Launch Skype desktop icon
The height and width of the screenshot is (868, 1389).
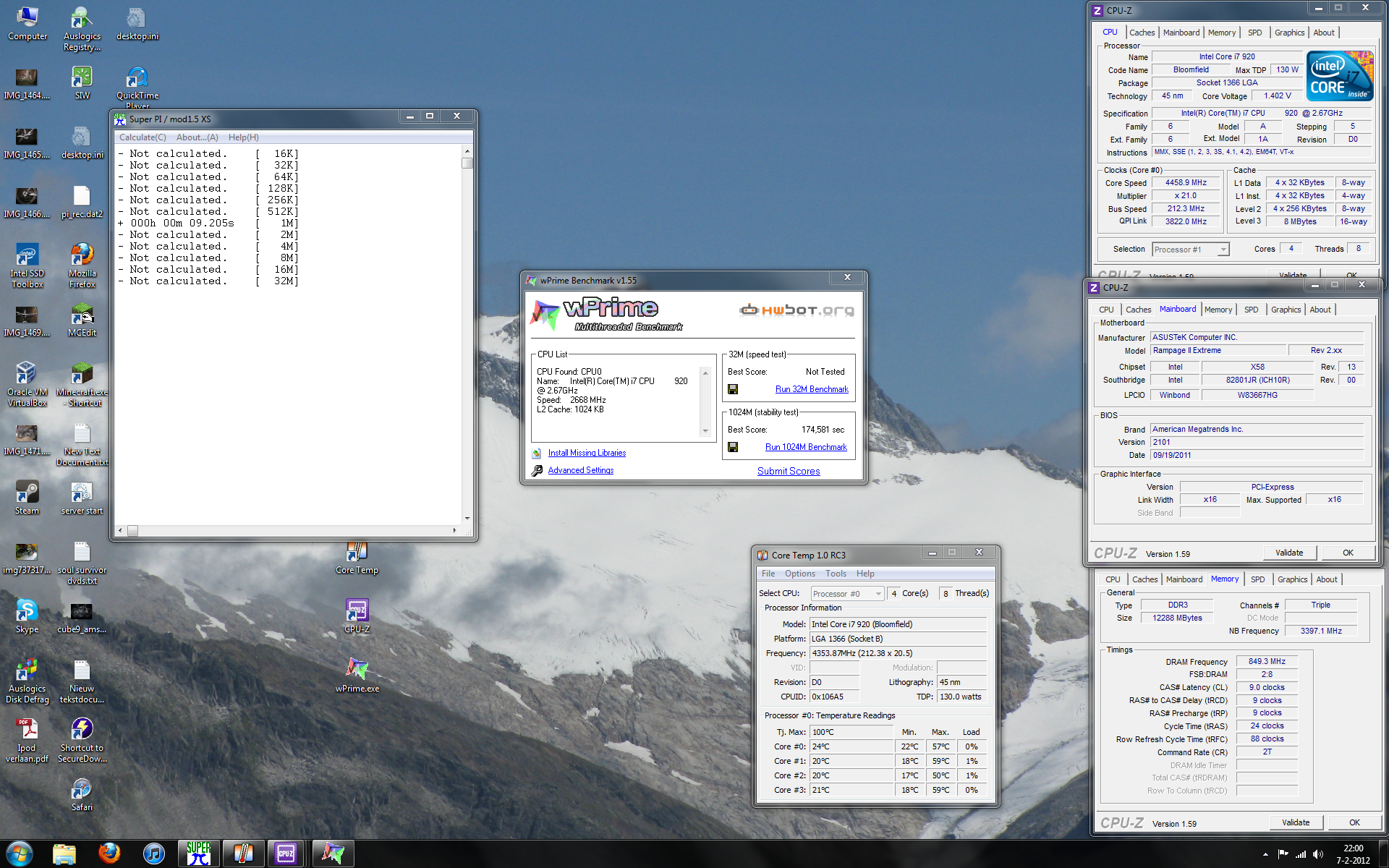(27, 616)
